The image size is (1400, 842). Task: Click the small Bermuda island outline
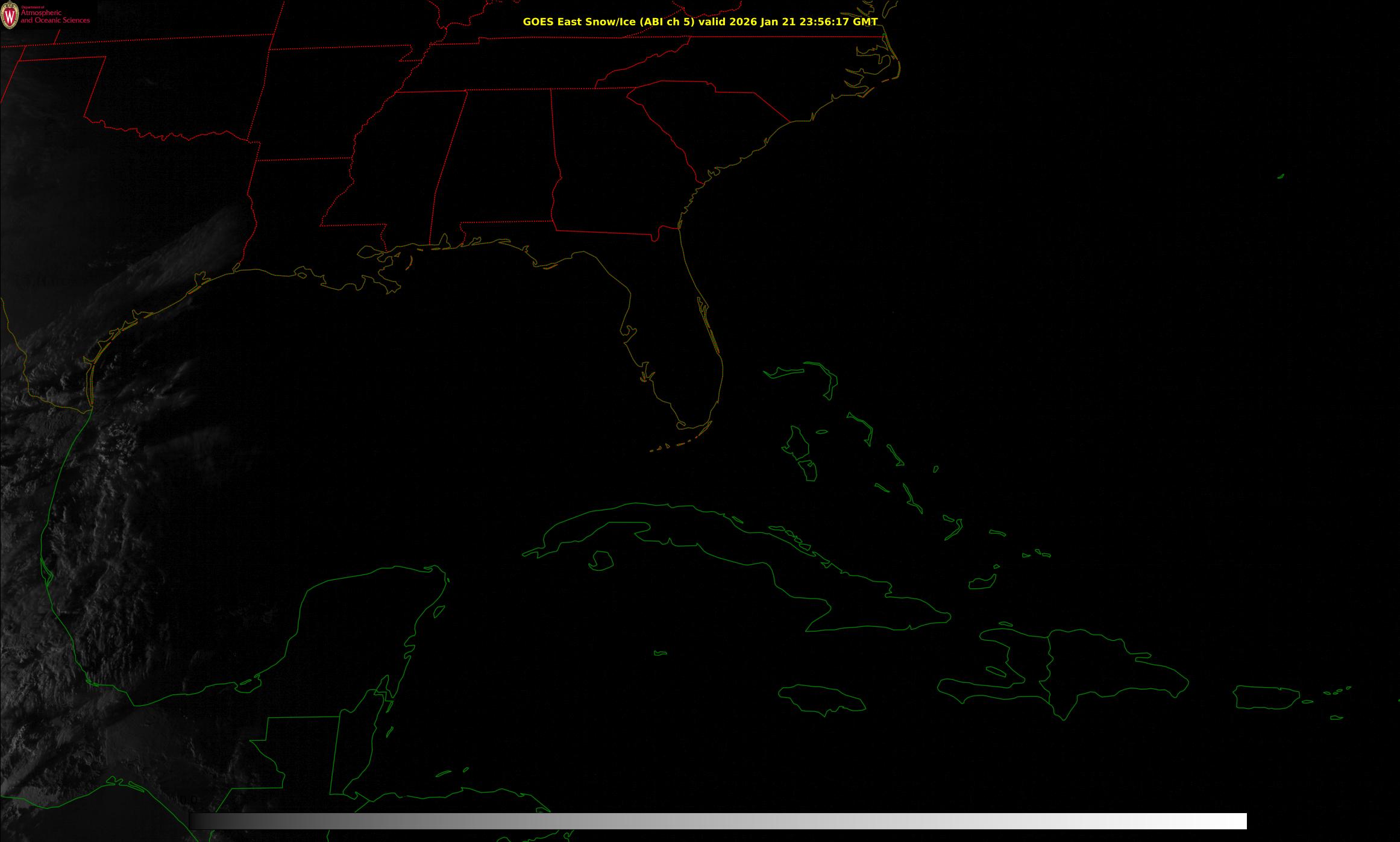coord(1280,177)
